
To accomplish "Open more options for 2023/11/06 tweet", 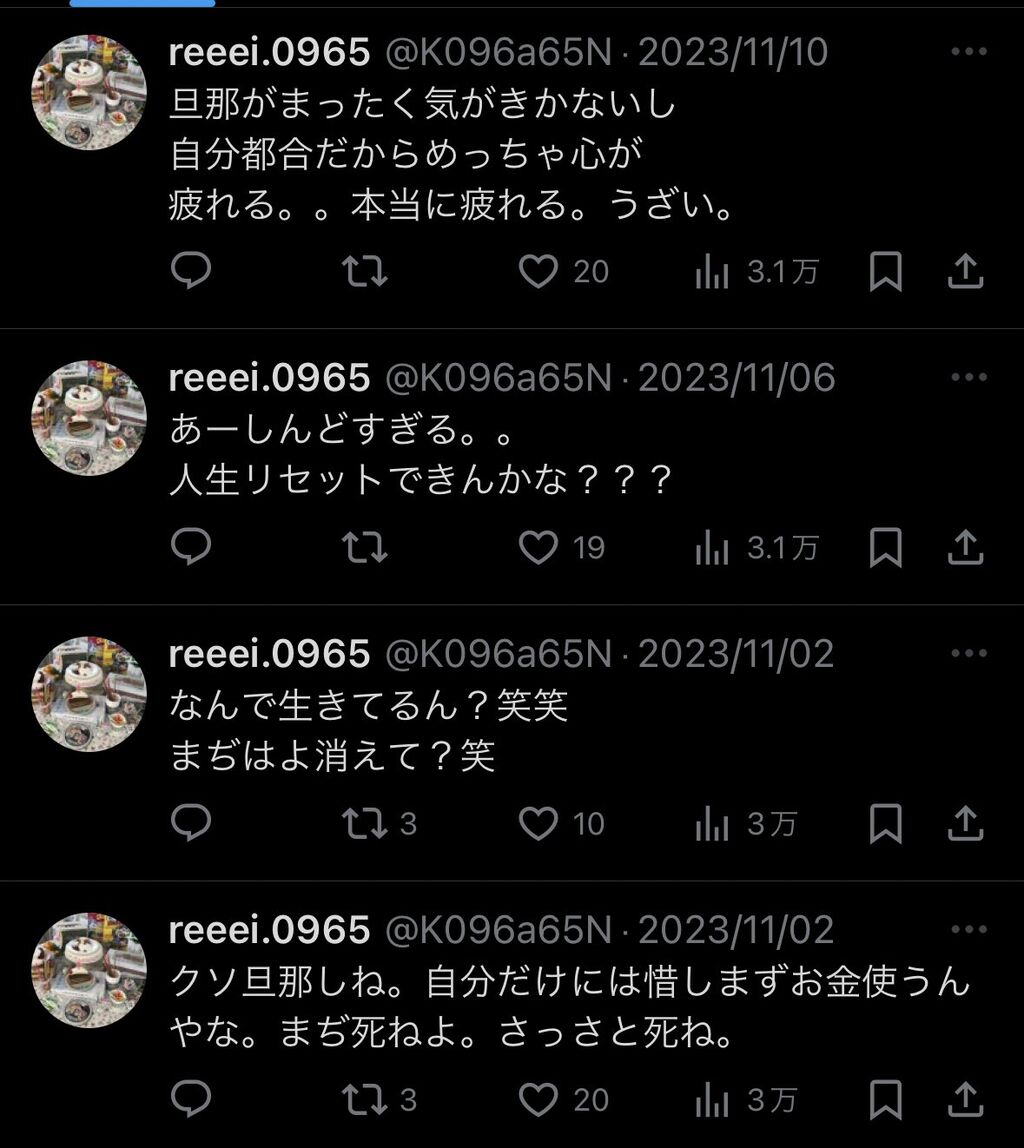I will (969, 377).
